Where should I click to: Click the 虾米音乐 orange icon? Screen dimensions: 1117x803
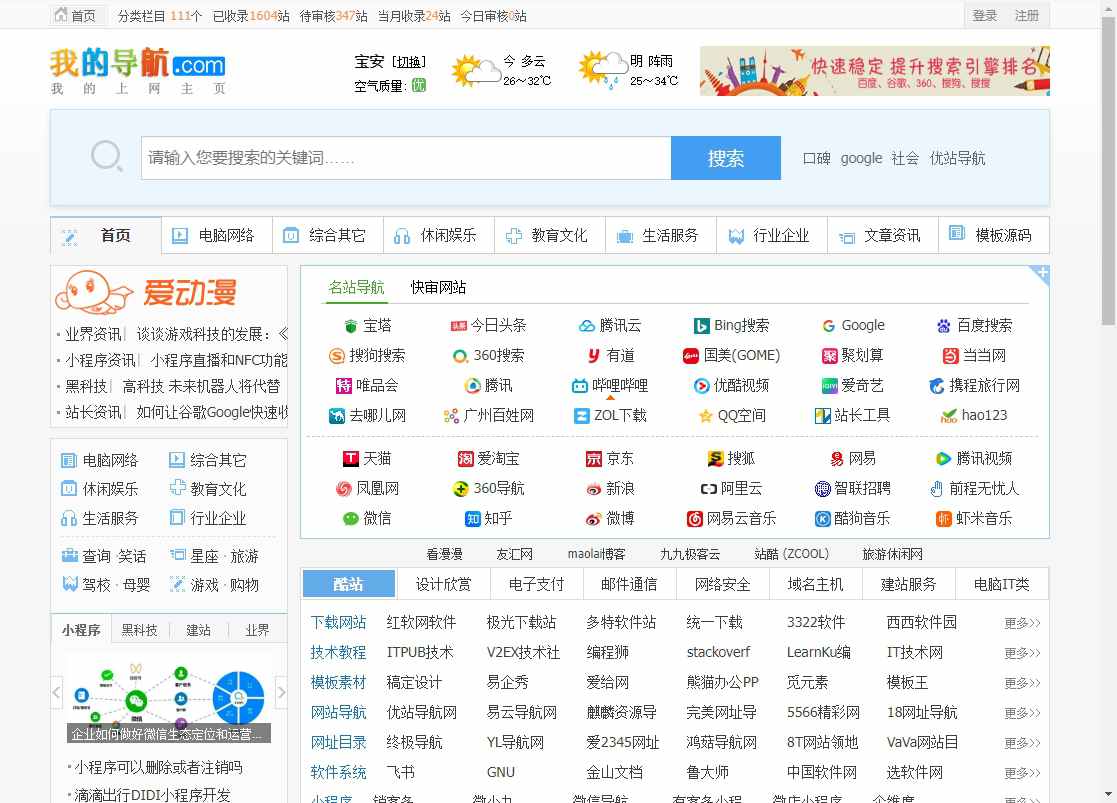[944, 519]
